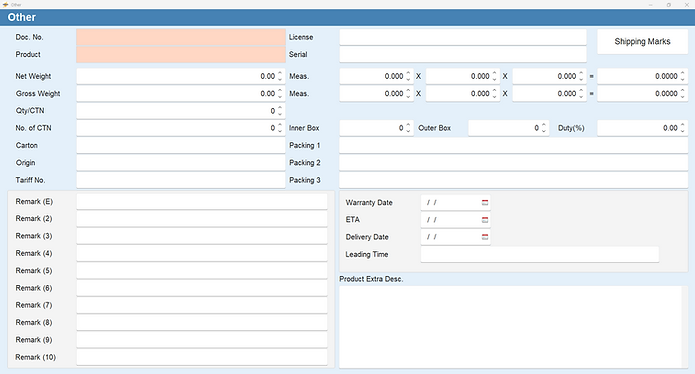Adjust first Meas. row first dimension spinner
The height and width of the screenshot is (374, 695).
click(408, 76)
